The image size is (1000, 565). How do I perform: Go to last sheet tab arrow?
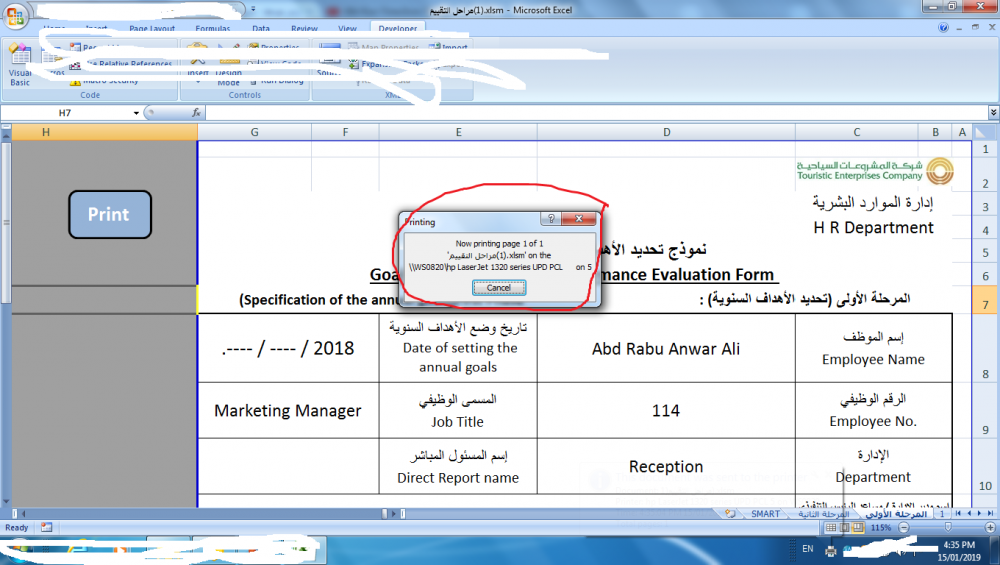(990, 513)
